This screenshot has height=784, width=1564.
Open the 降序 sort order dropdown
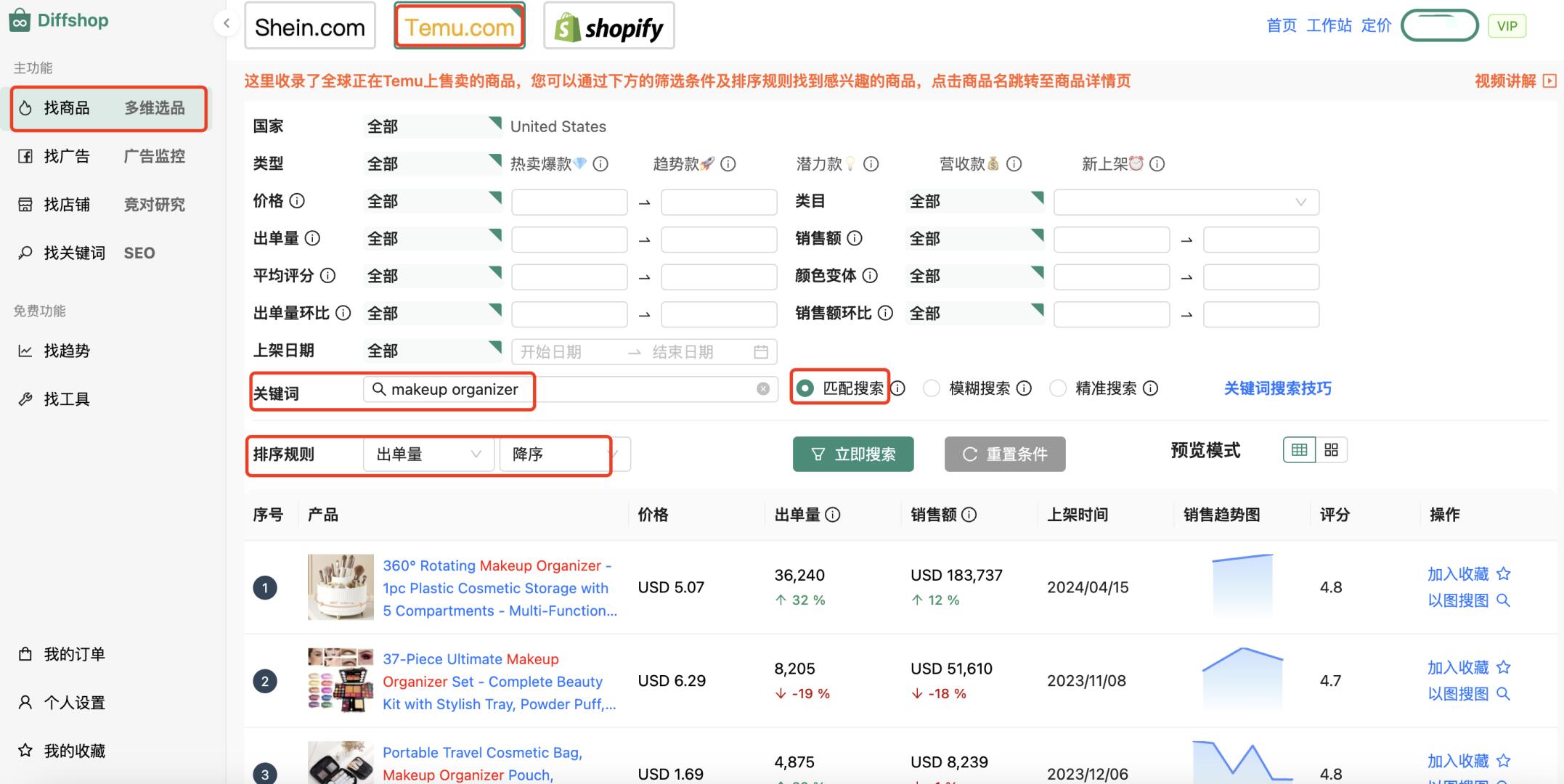(565, 454)
